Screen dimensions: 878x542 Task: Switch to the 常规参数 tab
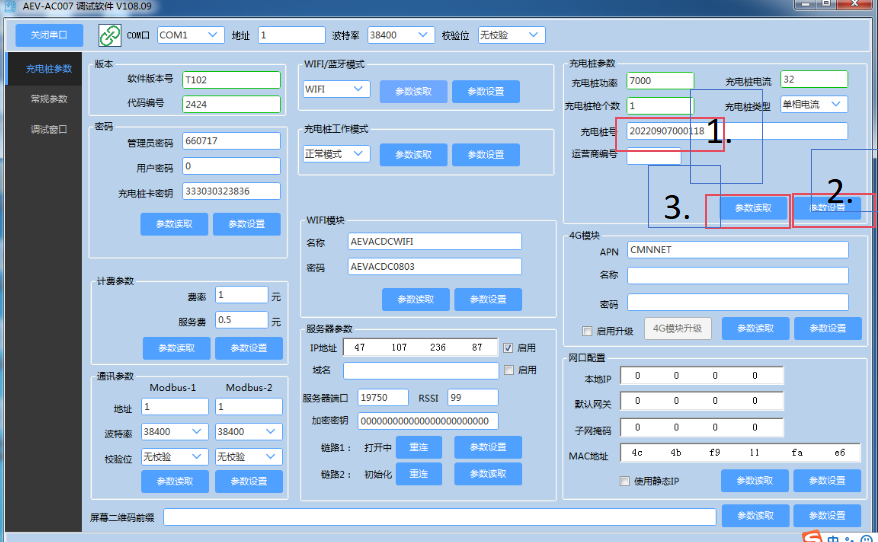pyautogui.click(x=48, y=99)
